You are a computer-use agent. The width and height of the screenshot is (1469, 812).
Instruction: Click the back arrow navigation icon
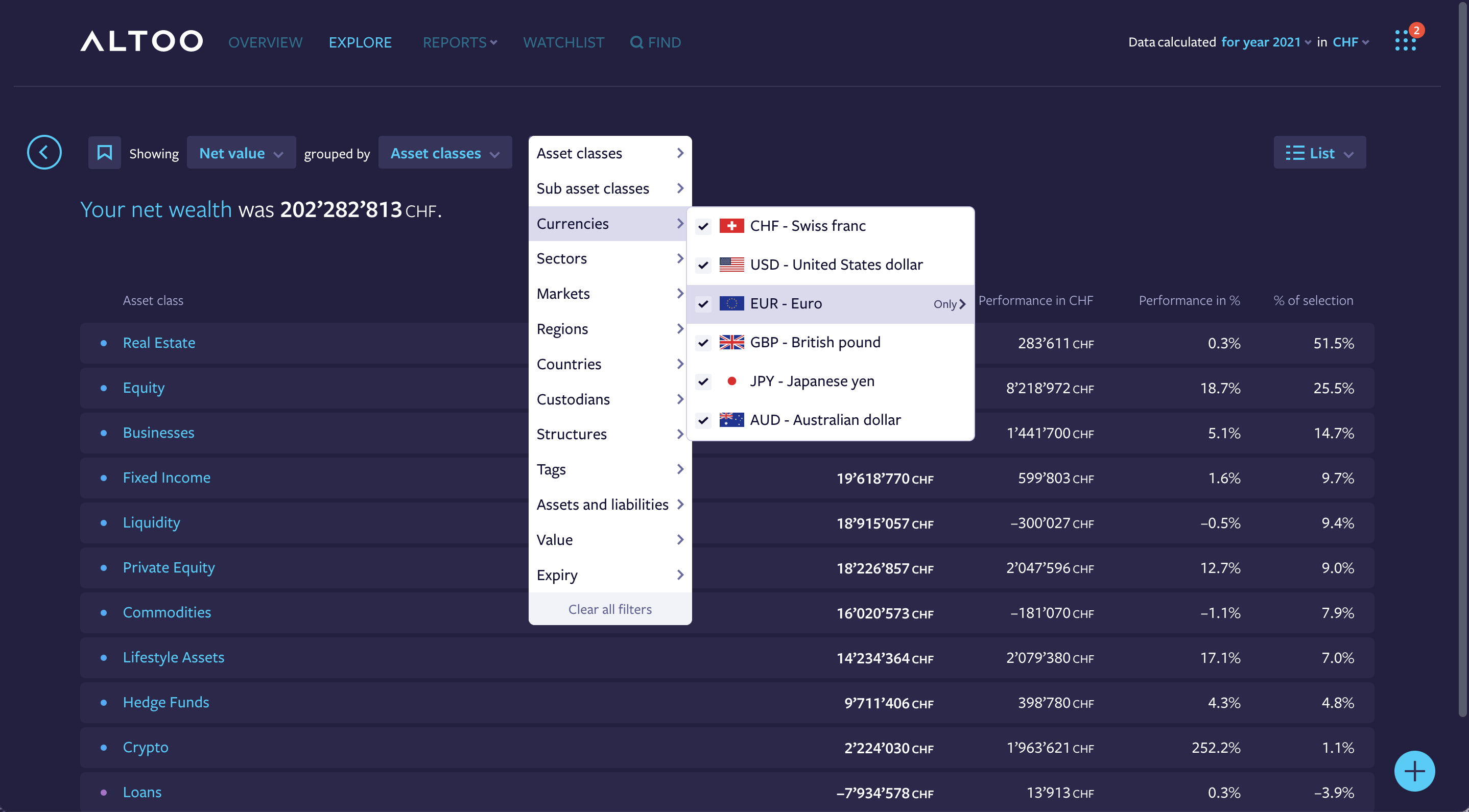point(44,152)
